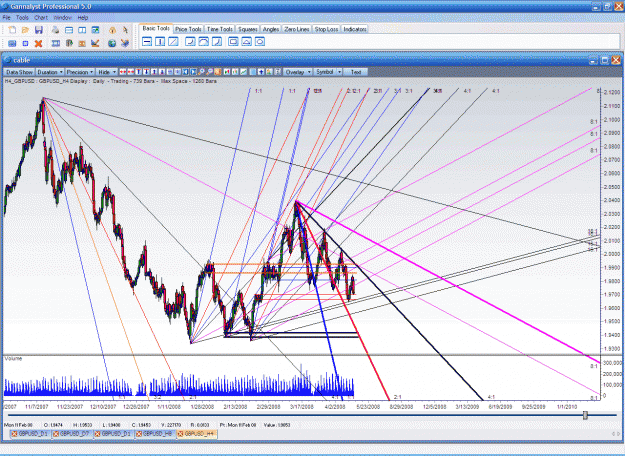Switch to the Stop Loss tab

tap(326, 29)
